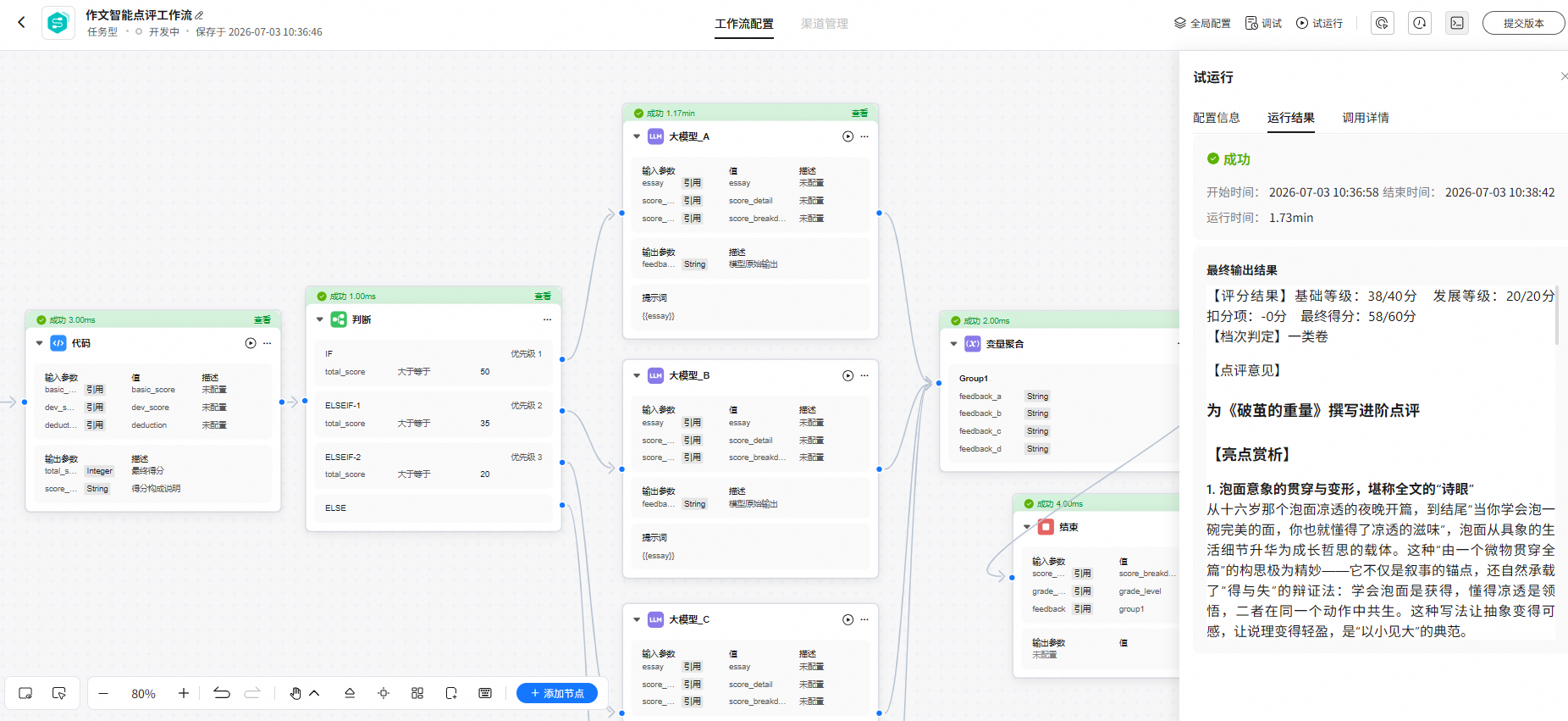Click the 【亮点赏析】 heading

[1252, 455]
